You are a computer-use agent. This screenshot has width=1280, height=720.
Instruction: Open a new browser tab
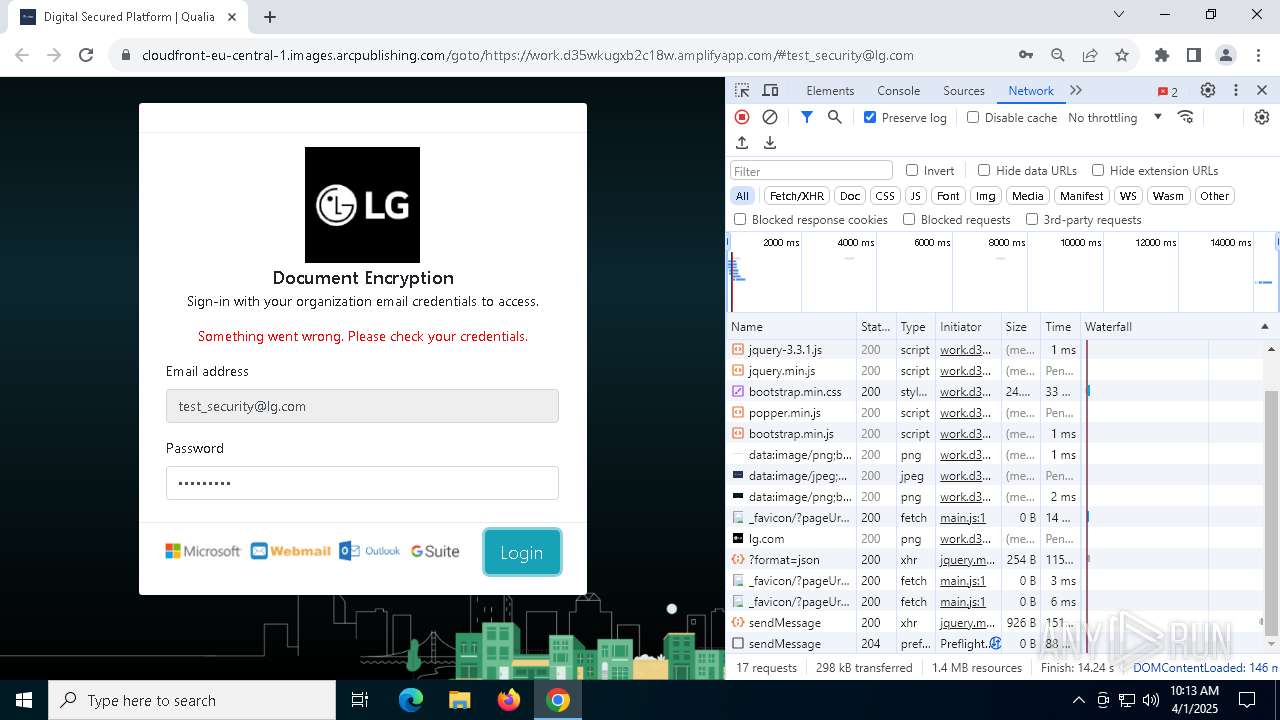pyautogui.click(x=270, y=16)
